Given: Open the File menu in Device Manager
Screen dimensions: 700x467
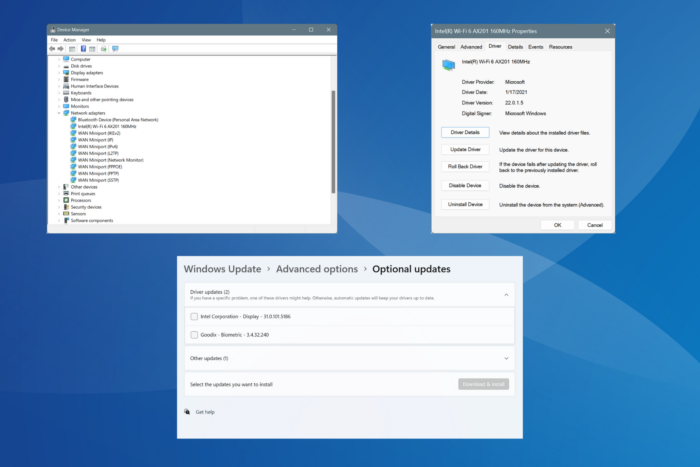Looking at the screenshot, I should [54, 40].
